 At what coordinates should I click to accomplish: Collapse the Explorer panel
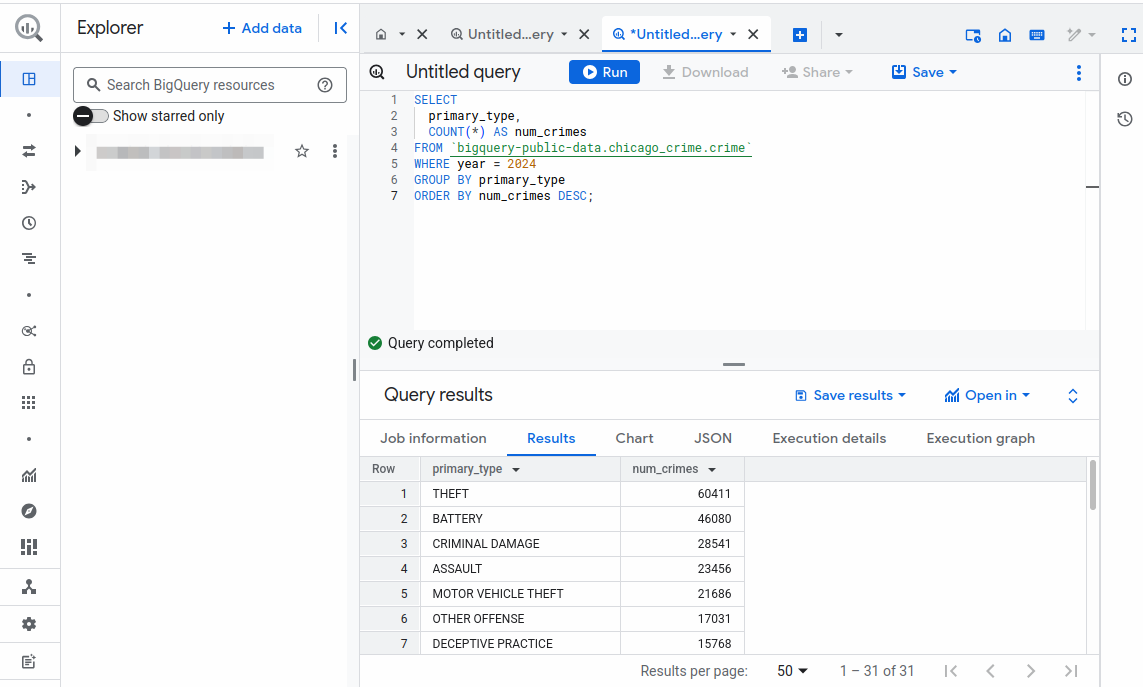click(340, 28)
